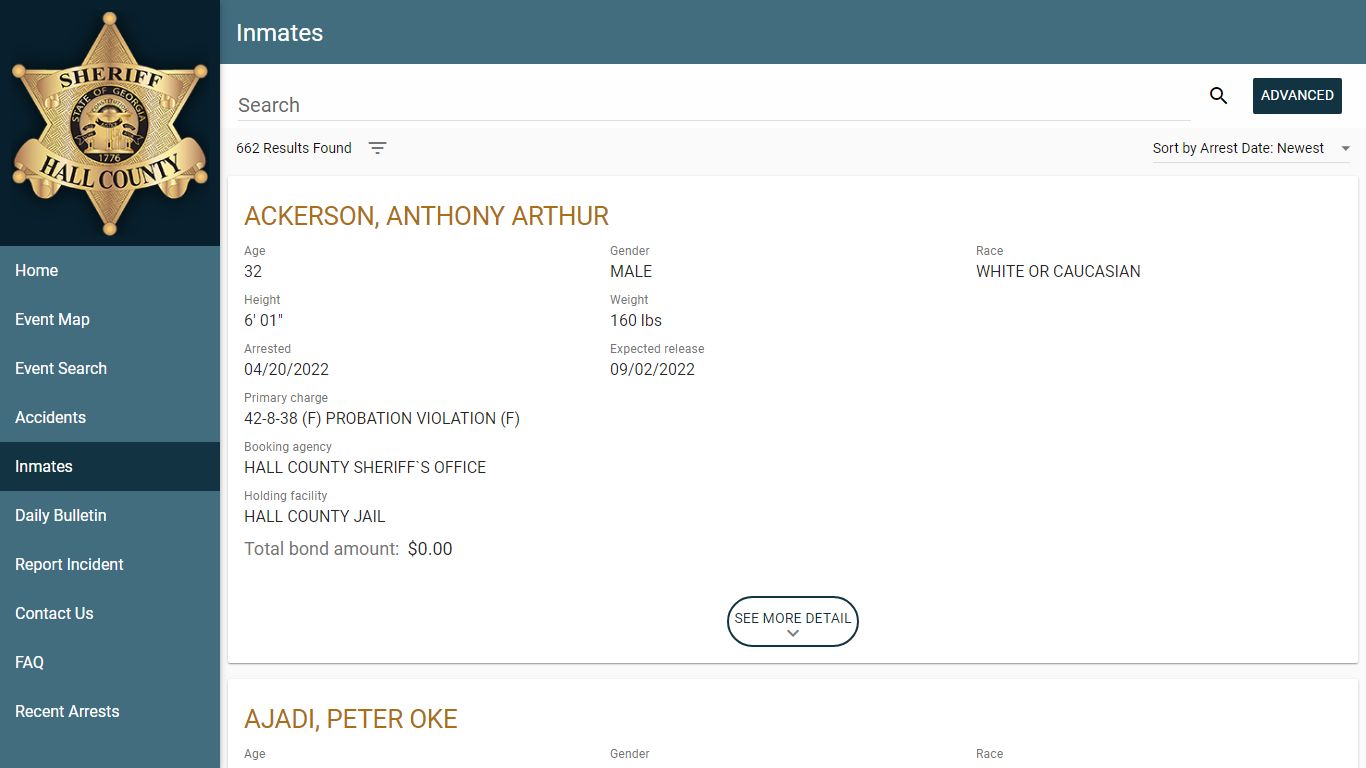The width and height of the screenshot is (1366, 768).
Task: Go to Home in sidebar
Action: pyautogui.click(x=110, y=270)
